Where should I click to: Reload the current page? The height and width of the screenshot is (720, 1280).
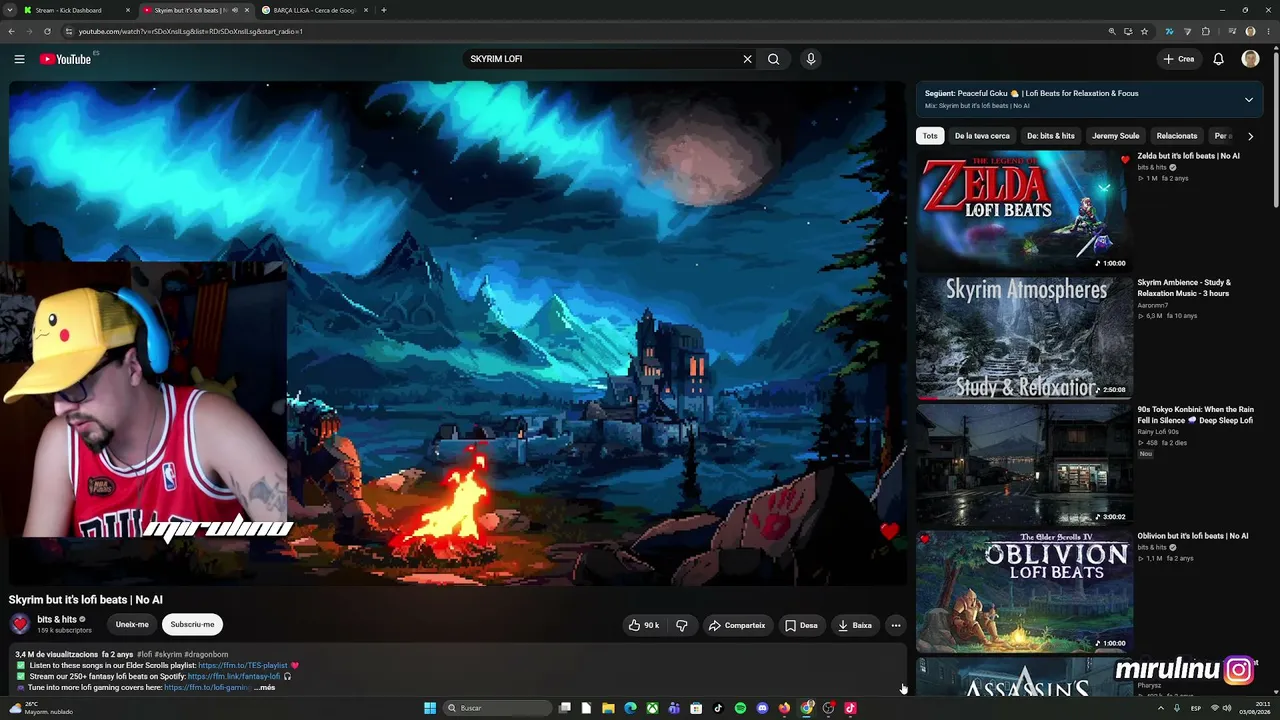pyautogui.click(x=47, y=31)
